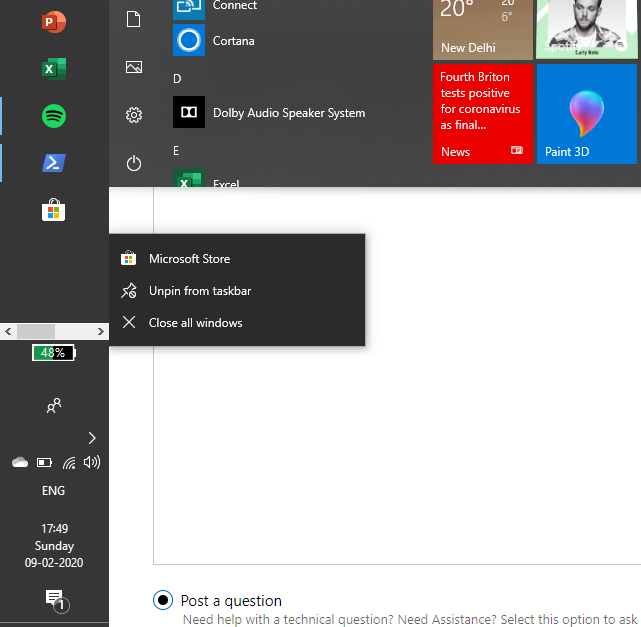Select the Post a question radio button
The image size is (641, 627).
(x=163, y=600)
